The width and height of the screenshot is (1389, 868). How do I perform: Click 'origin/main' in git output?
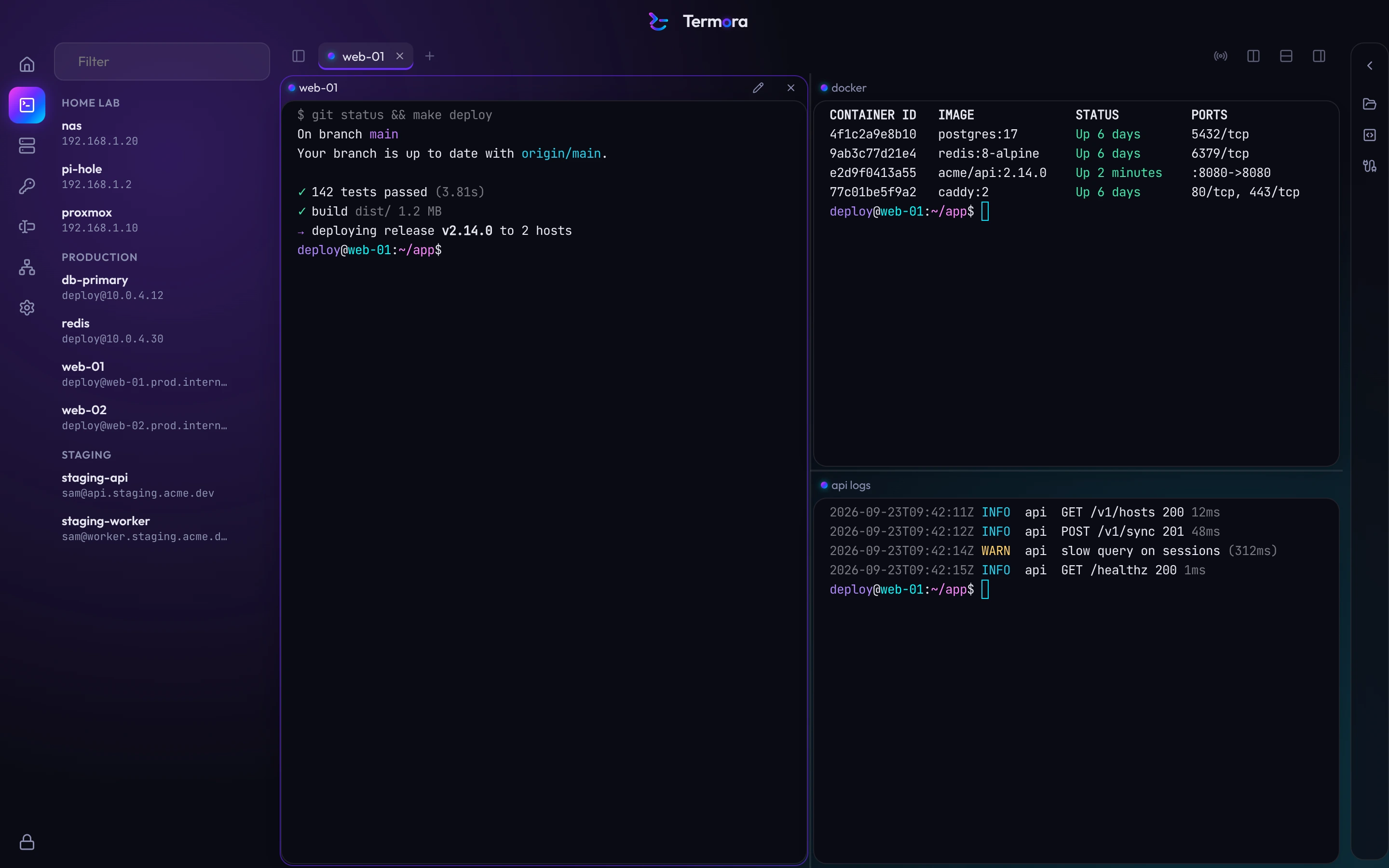tap(561, 154)
